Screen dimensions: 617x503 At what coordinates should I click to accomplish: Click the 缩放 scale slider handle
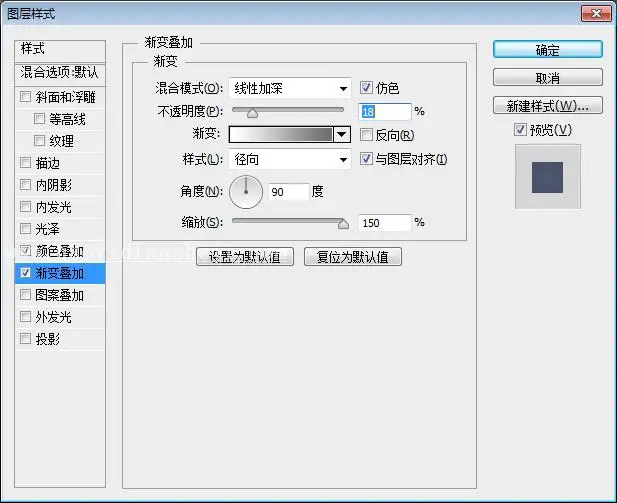(343, 224)
